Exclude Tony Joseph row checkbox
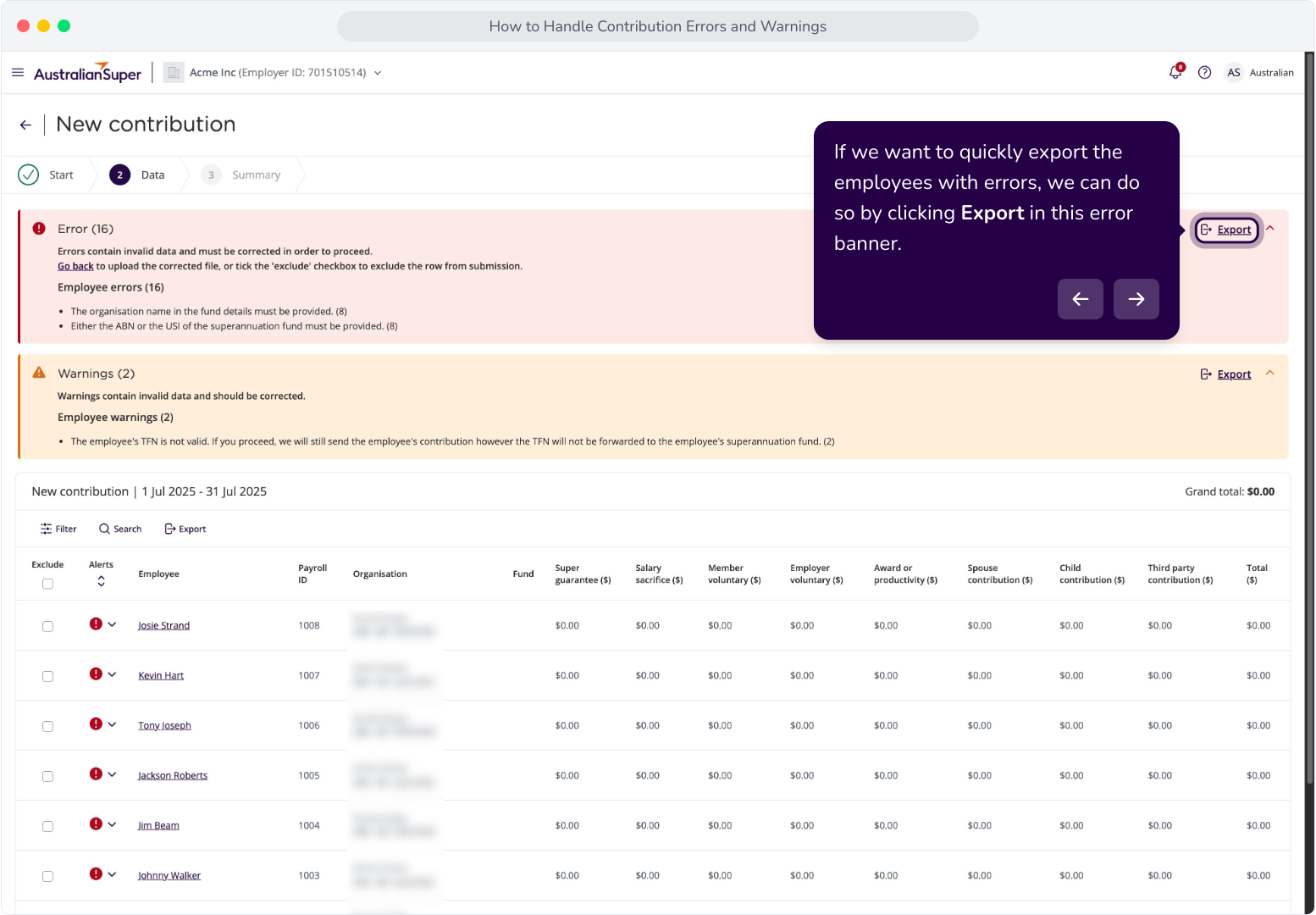This screenshot has width=1316, height=915. click(x=47, y=726)
